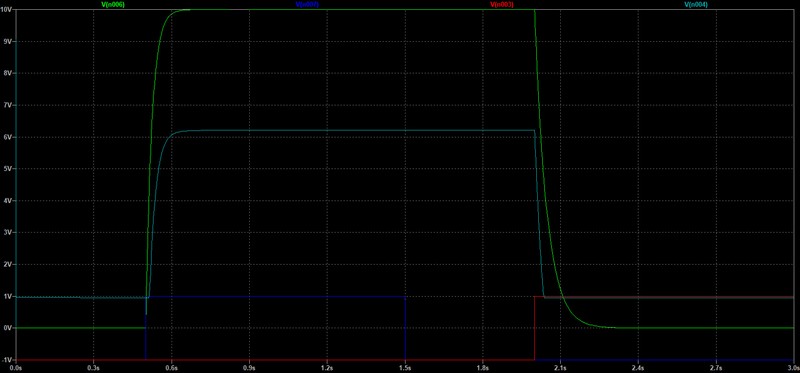
Task: Click the 1.2s label on time axis
Action: pos(328,367)
